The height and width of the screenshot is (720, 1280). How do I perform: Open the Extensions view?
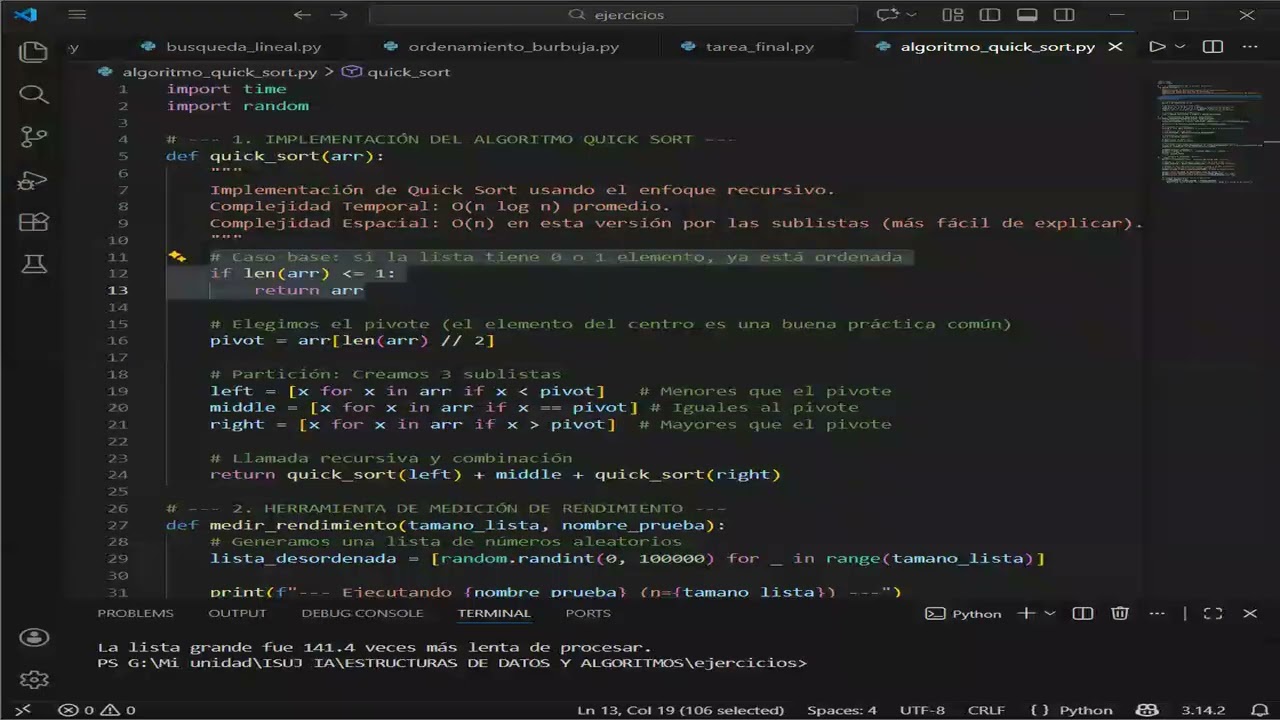click(34, 222)
